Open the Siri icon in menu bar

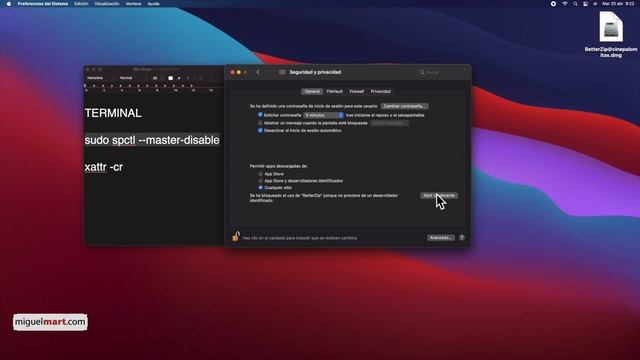click(595, 4)
